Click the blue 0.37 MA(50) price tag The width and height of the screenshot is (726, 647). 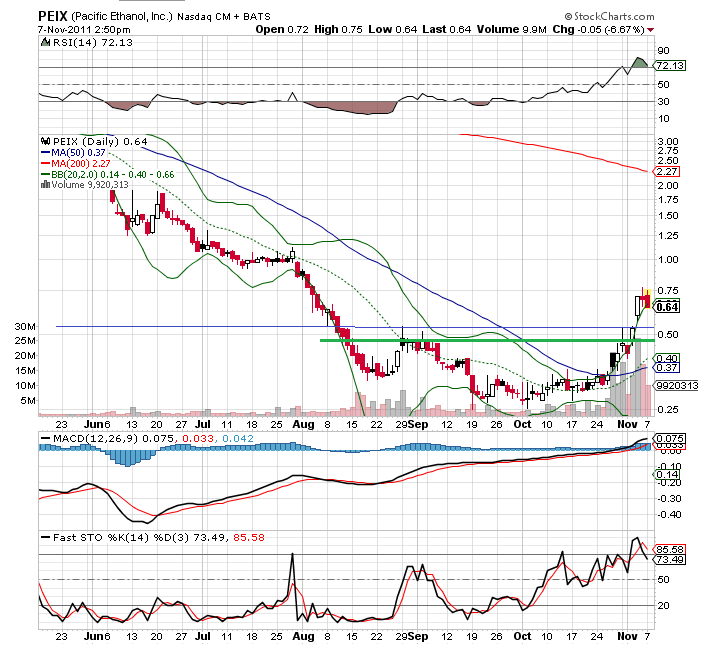pos(667,368)
